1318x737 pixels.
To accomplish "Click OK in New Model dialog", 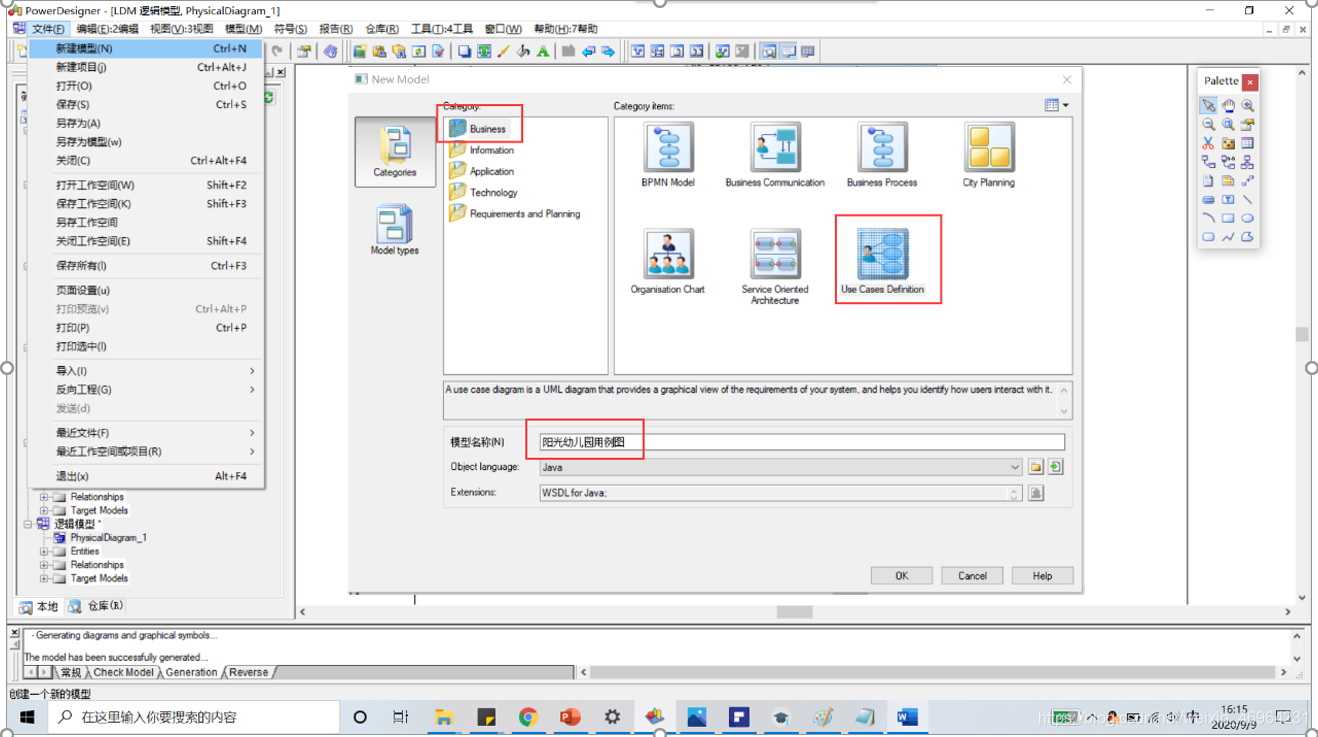I will pyautogui.click(x=901, y=576).
